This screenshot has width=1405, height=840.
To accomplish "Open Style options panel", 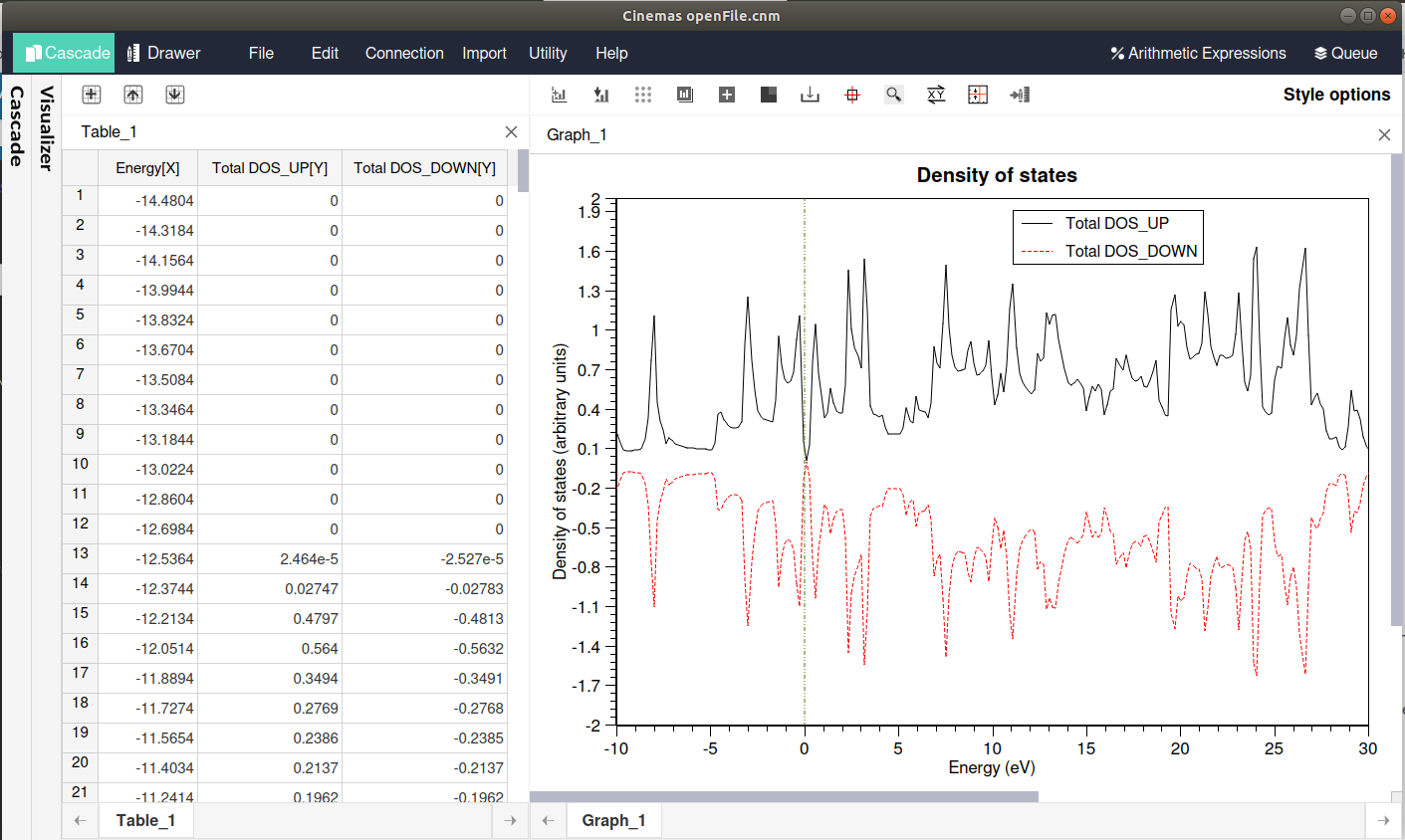I will coord(1336,95).
